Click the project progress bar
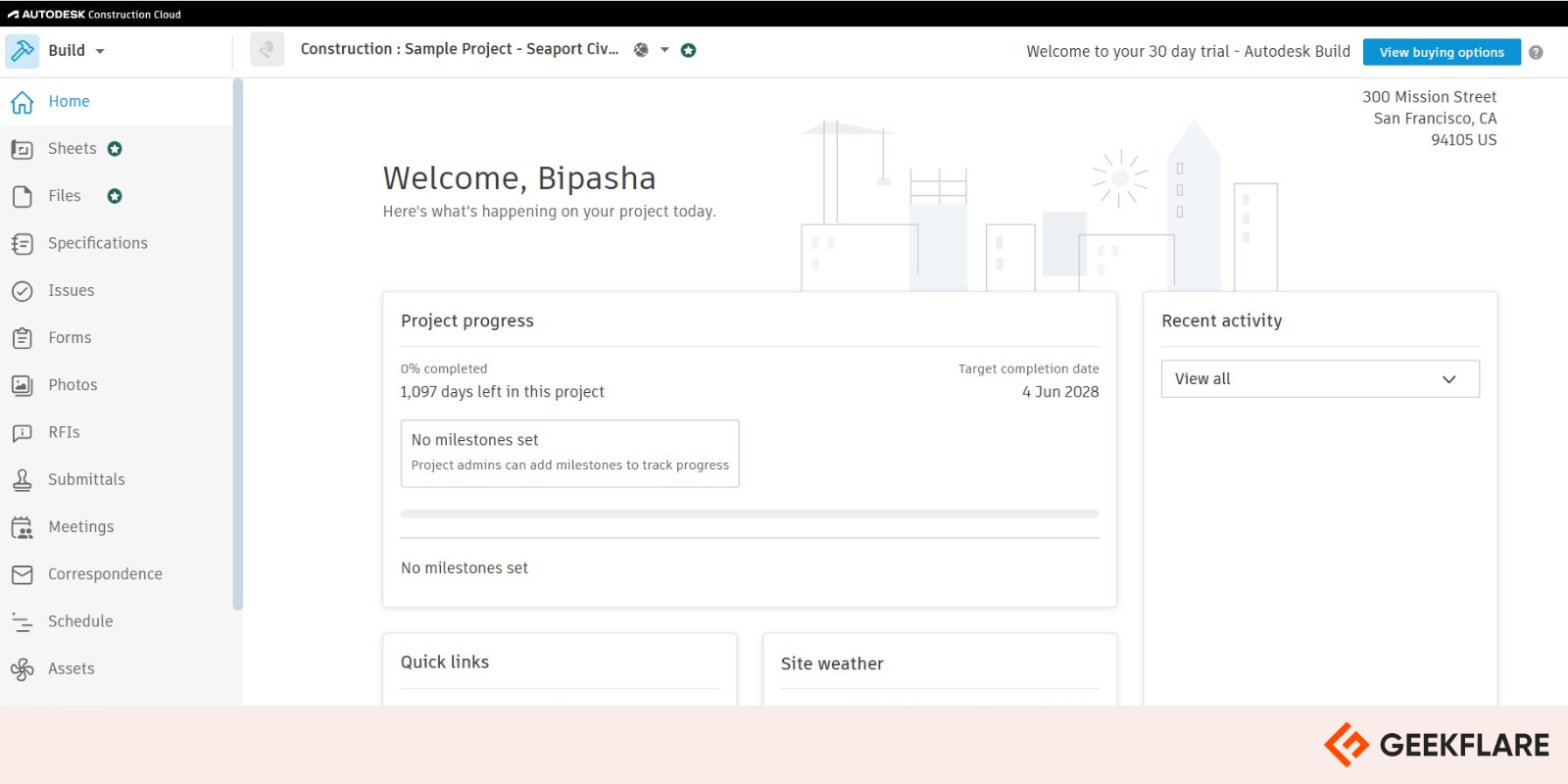The image size is (1568, 784). click(x=749, y=514)
